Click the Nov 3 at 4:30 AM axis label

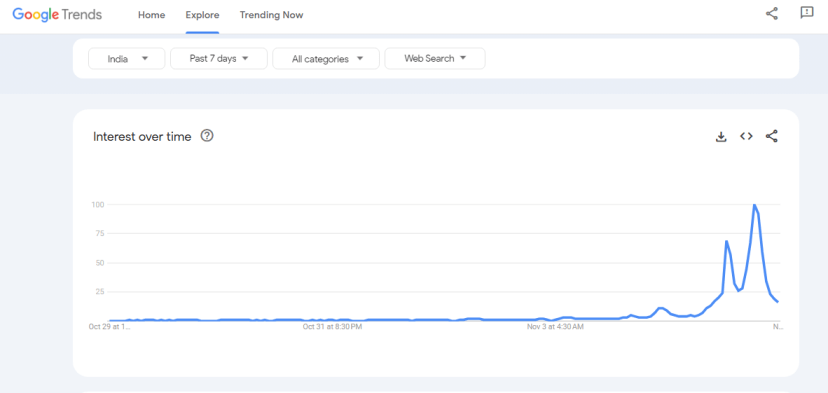tap(555, 327)
